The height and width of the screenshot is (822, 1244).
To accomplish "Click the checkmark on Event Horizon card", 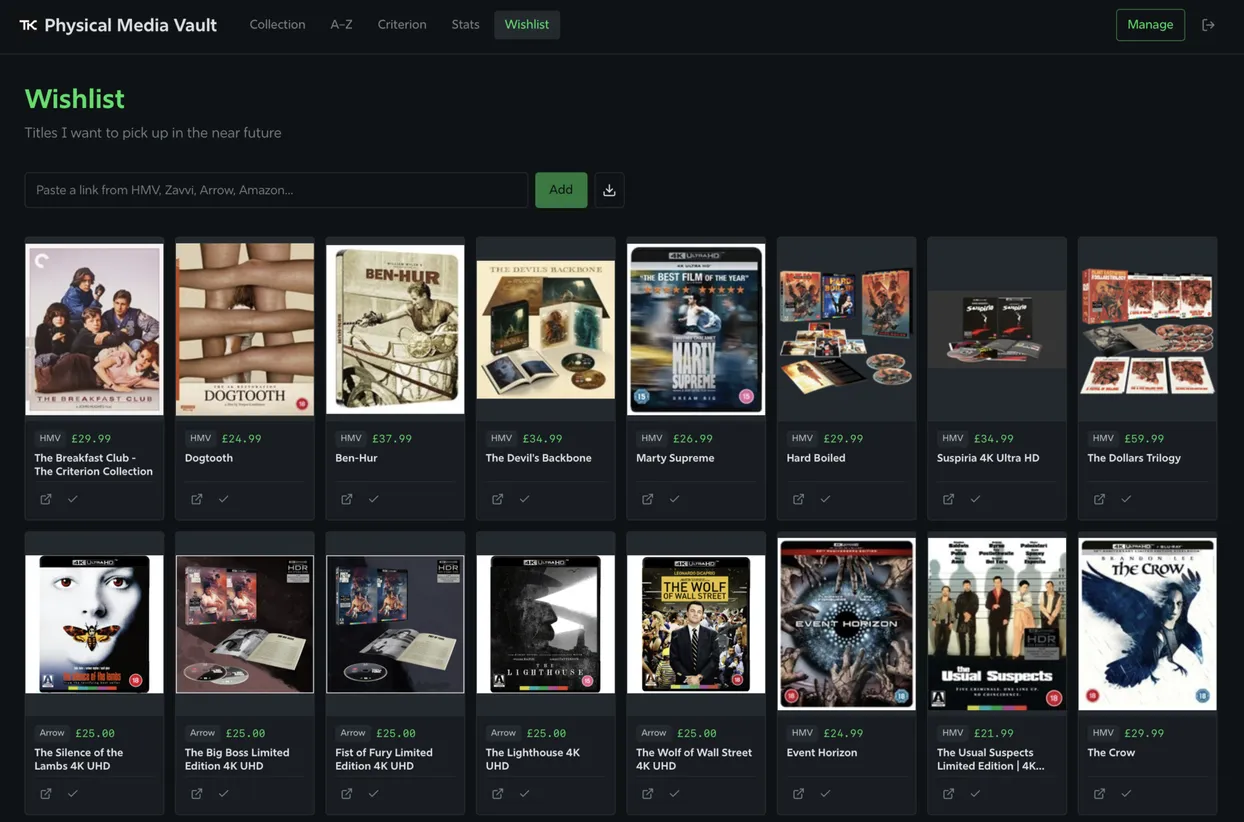I will 826,794.
